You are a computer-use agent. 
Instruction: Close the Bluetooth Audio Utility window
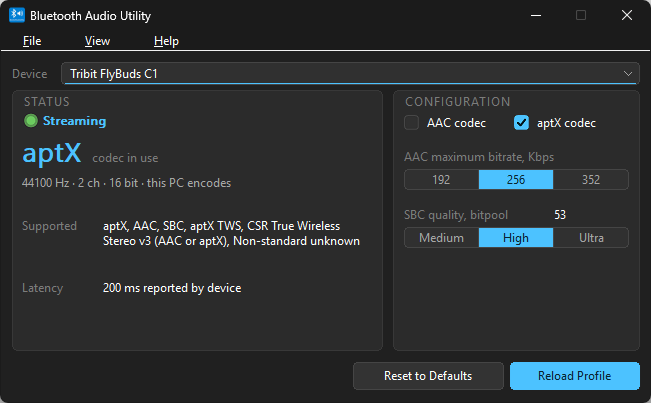[627, 15]
